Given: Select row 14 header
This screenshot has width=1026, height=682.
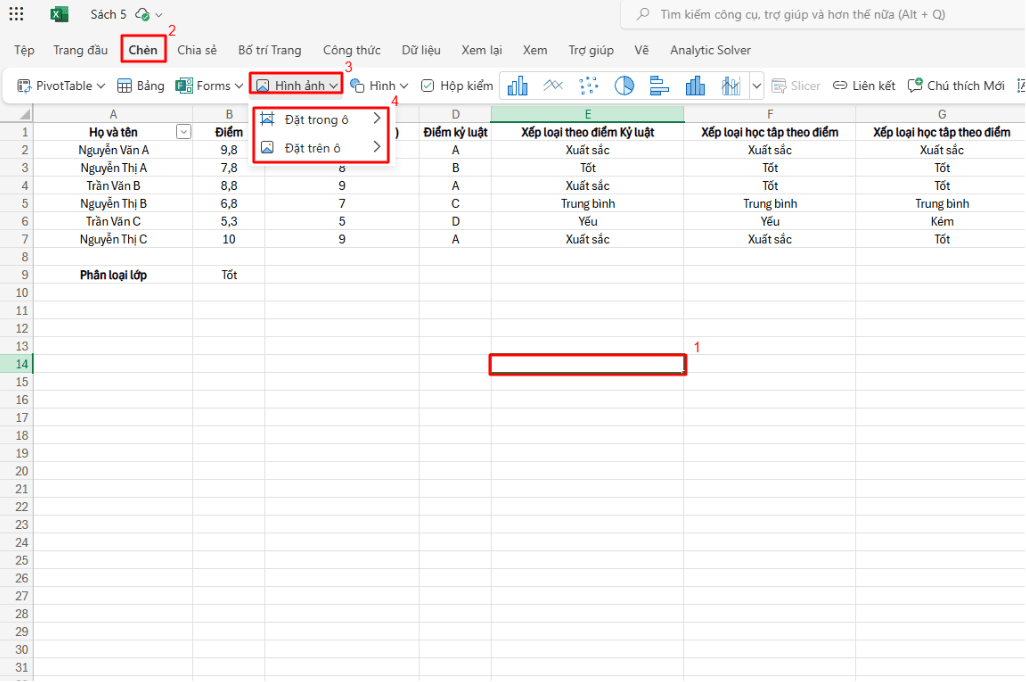Looking at the screenshot, I should point(16,364).
